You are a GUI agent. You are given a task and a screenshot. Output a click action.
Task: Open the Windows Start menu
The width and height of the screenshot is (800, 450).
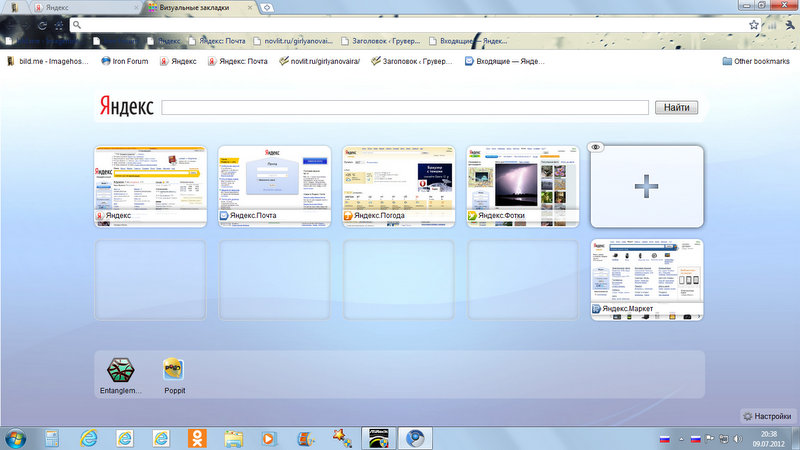pyautogui.click(x=15, y=438)
